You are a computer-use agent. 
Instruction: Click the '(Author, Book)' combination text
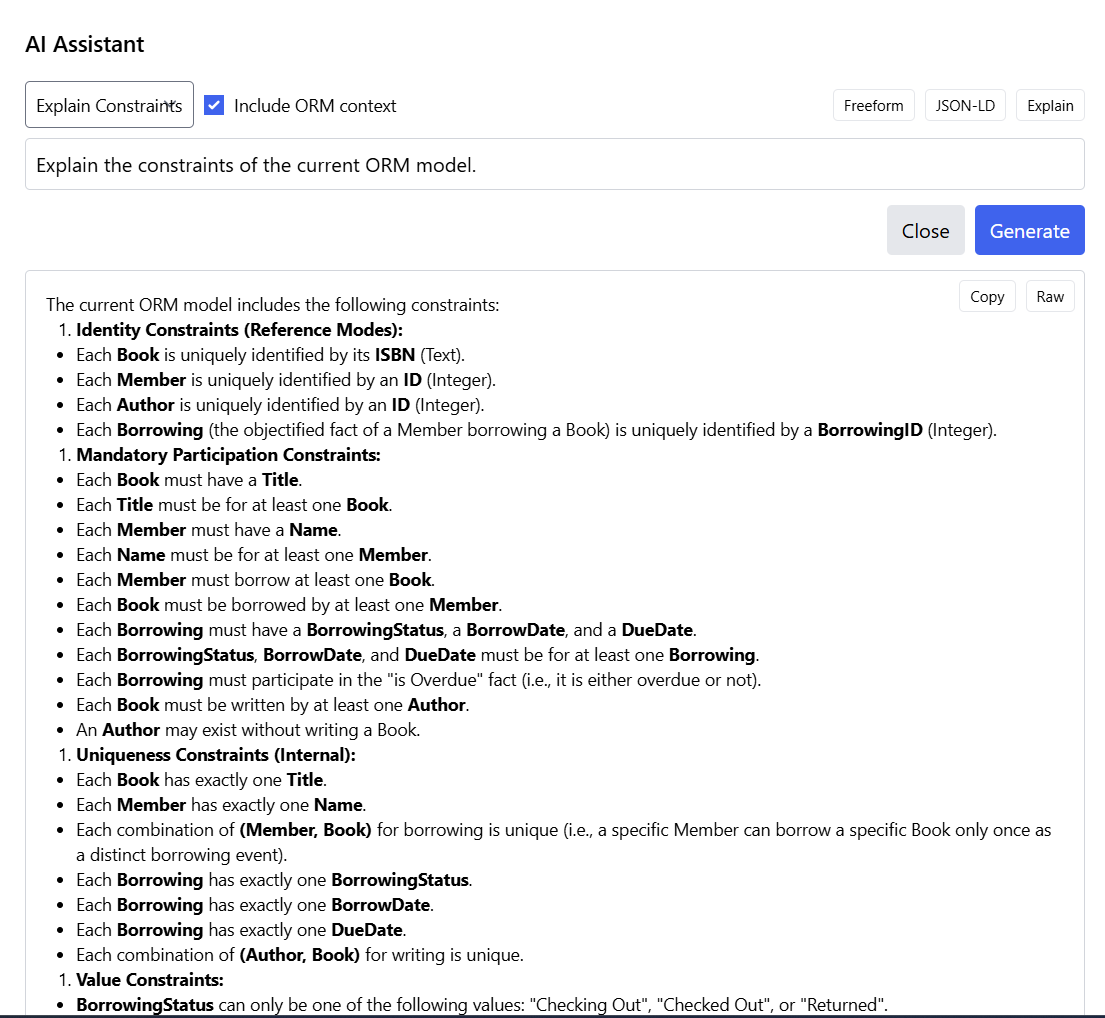(x=300, y=955)
